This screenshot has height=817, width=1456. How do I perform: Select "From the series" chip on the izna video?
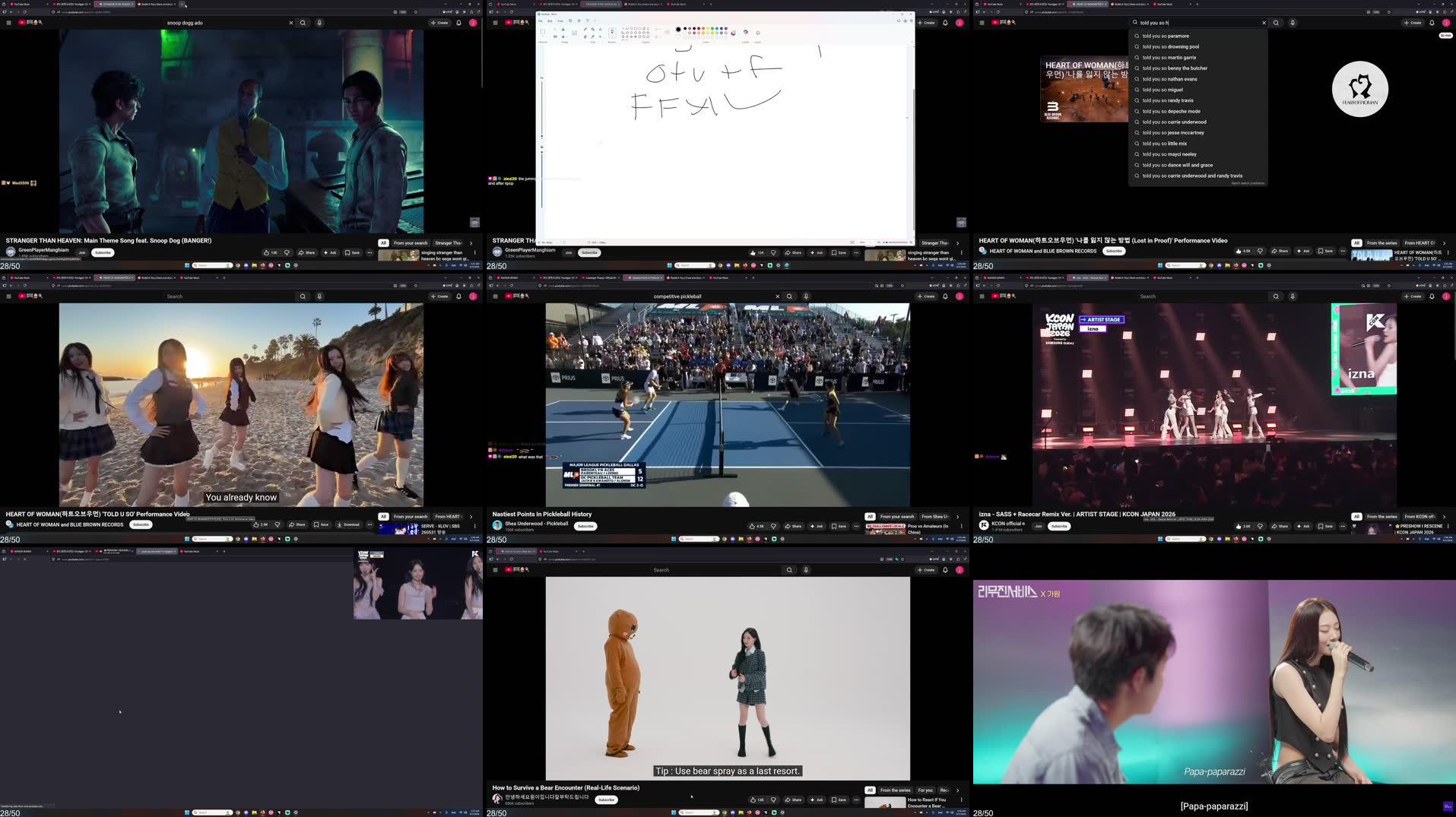coord(1381,517)
